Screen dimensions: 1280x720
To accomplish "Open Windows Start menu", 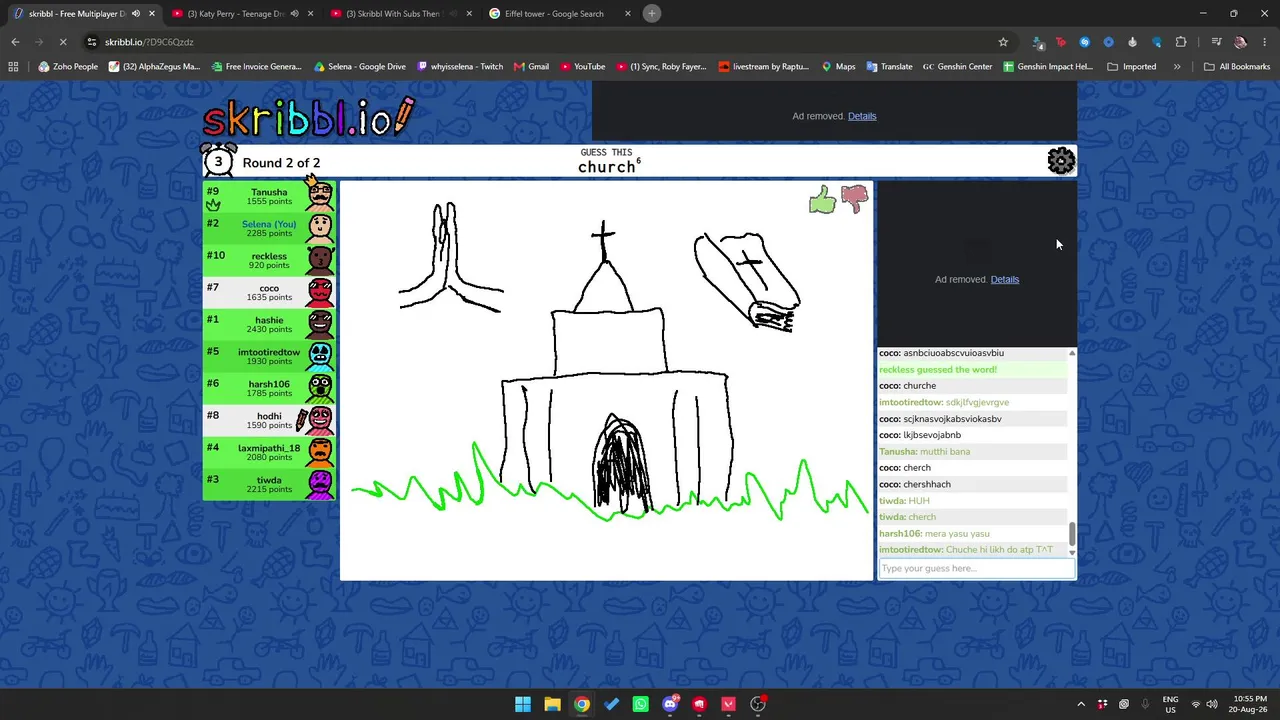I will pos(523,704).
